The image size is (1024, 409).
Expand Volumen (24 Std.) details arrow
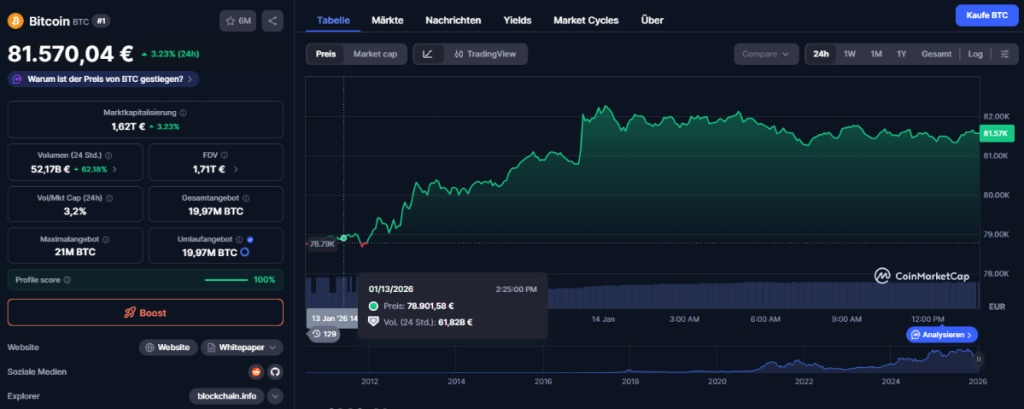pyautogui.click(x=116, y=169)
